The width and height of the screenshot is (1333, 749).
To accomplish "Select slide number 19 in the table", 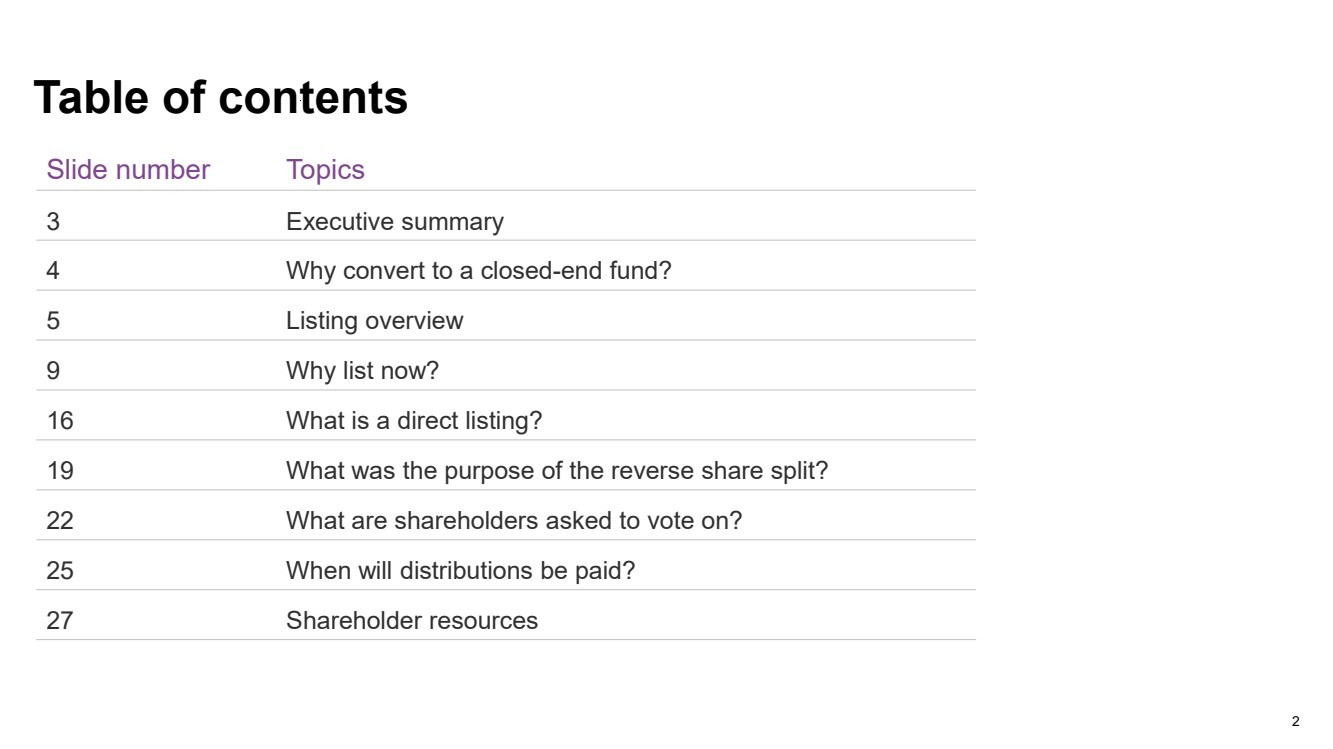I will coord(60,471).
